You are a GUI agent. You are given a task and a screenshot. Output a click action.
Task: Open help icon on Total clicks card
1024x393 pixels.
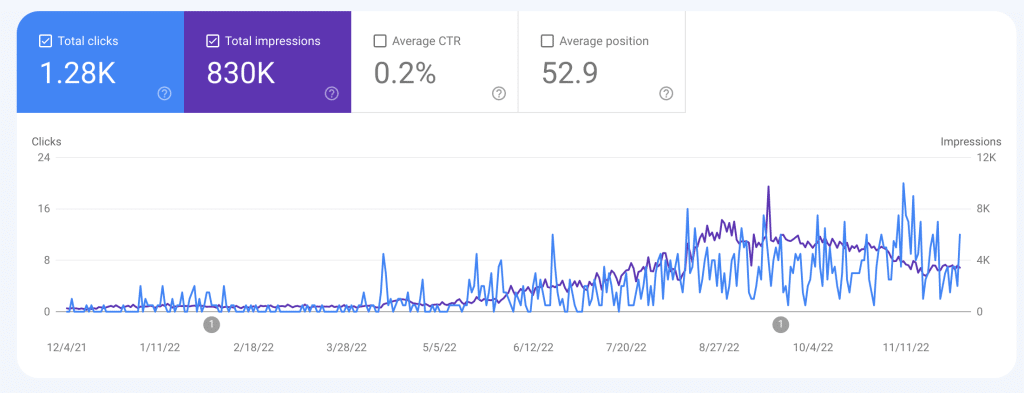click(165, 93)
